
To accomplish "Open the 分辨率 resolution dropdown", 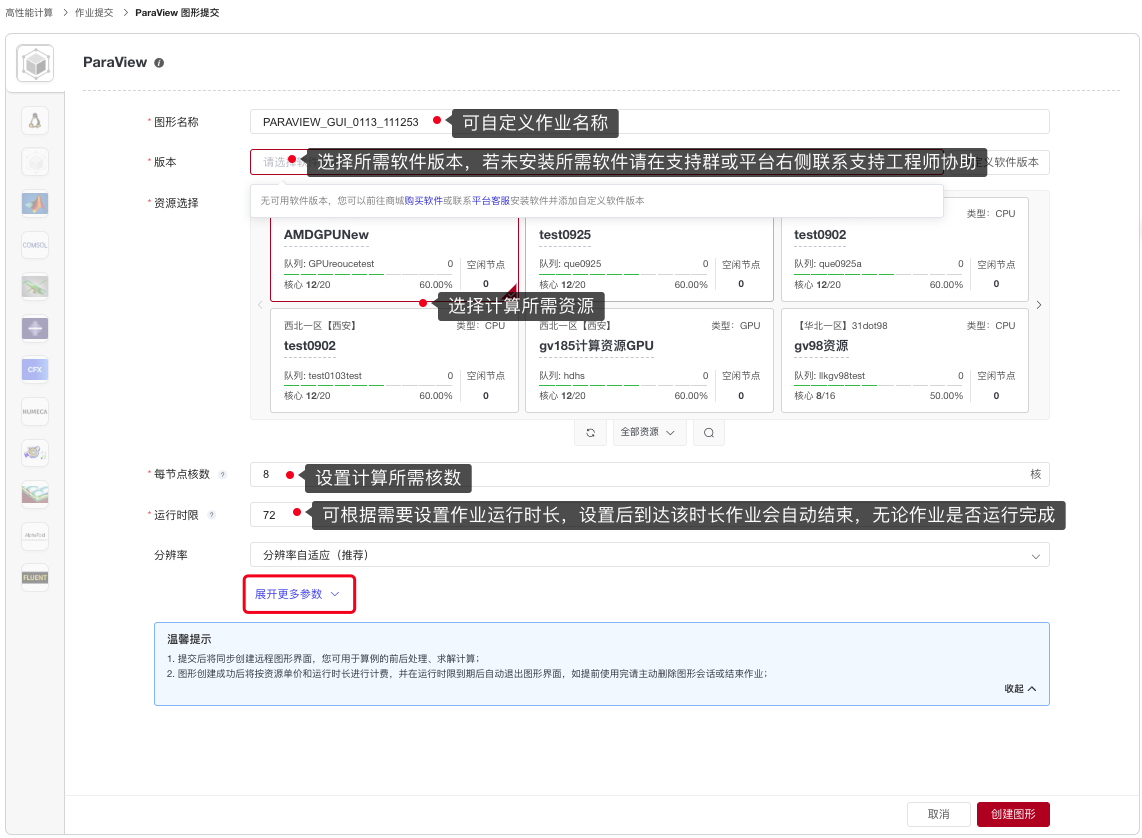I will [x=649, y=554].
